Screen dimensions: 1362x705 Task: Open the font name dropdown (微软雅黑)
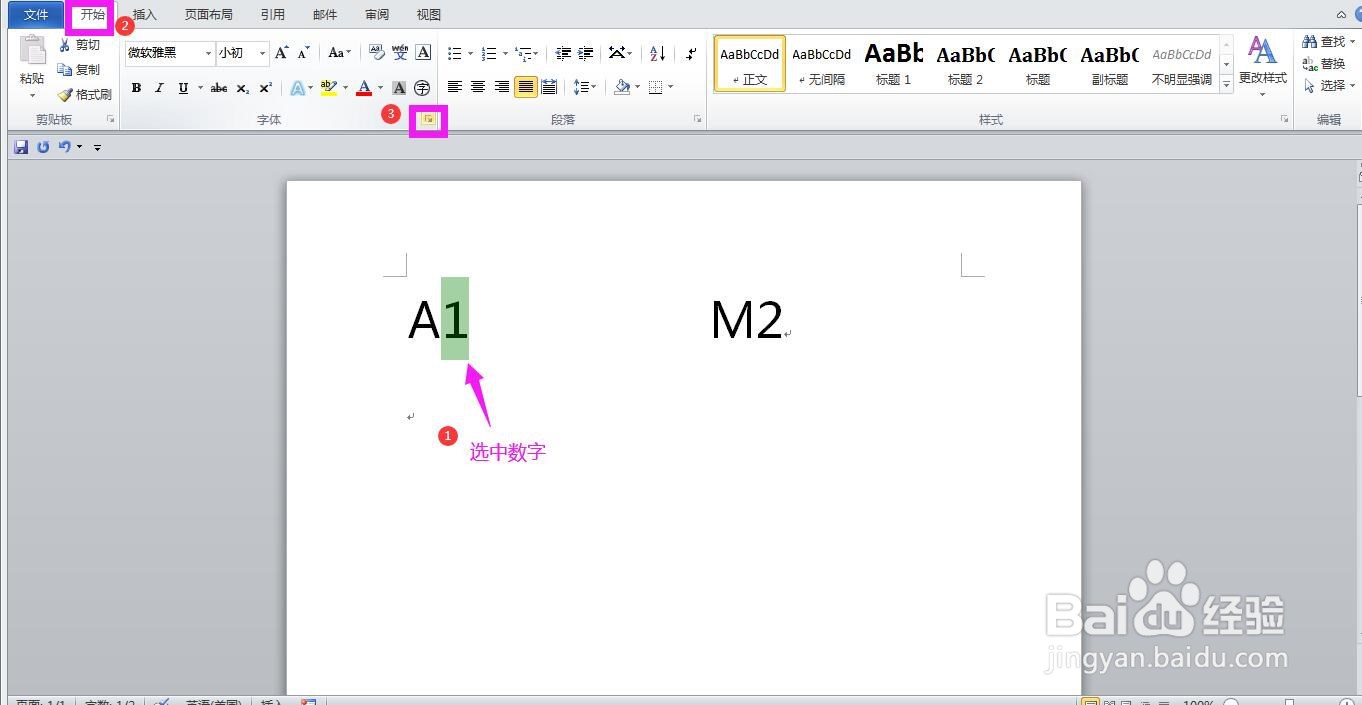tap(209, 53)
